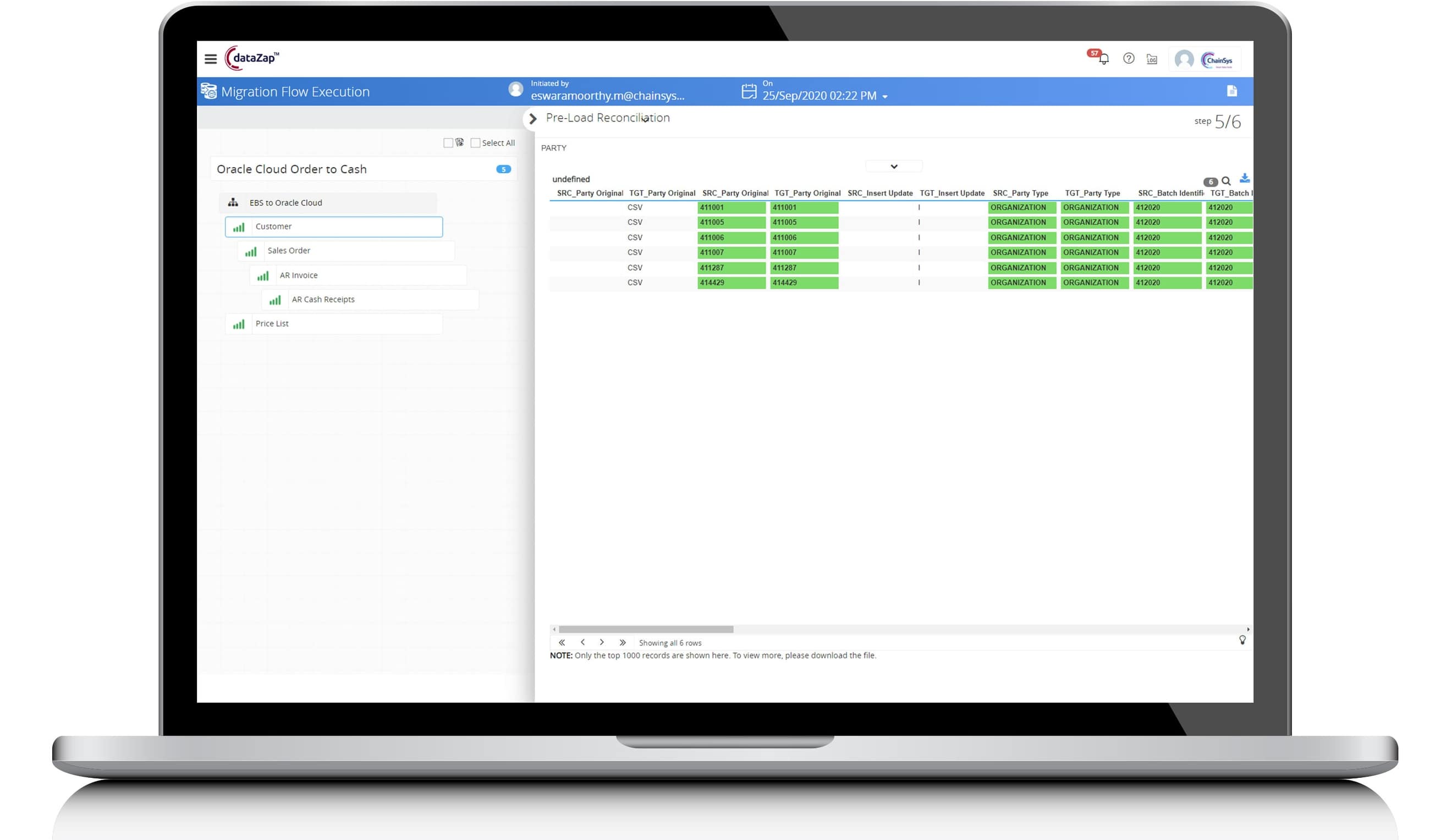
Task: Click the EBS to Oracle Cloud header
Action: (285, 202)
